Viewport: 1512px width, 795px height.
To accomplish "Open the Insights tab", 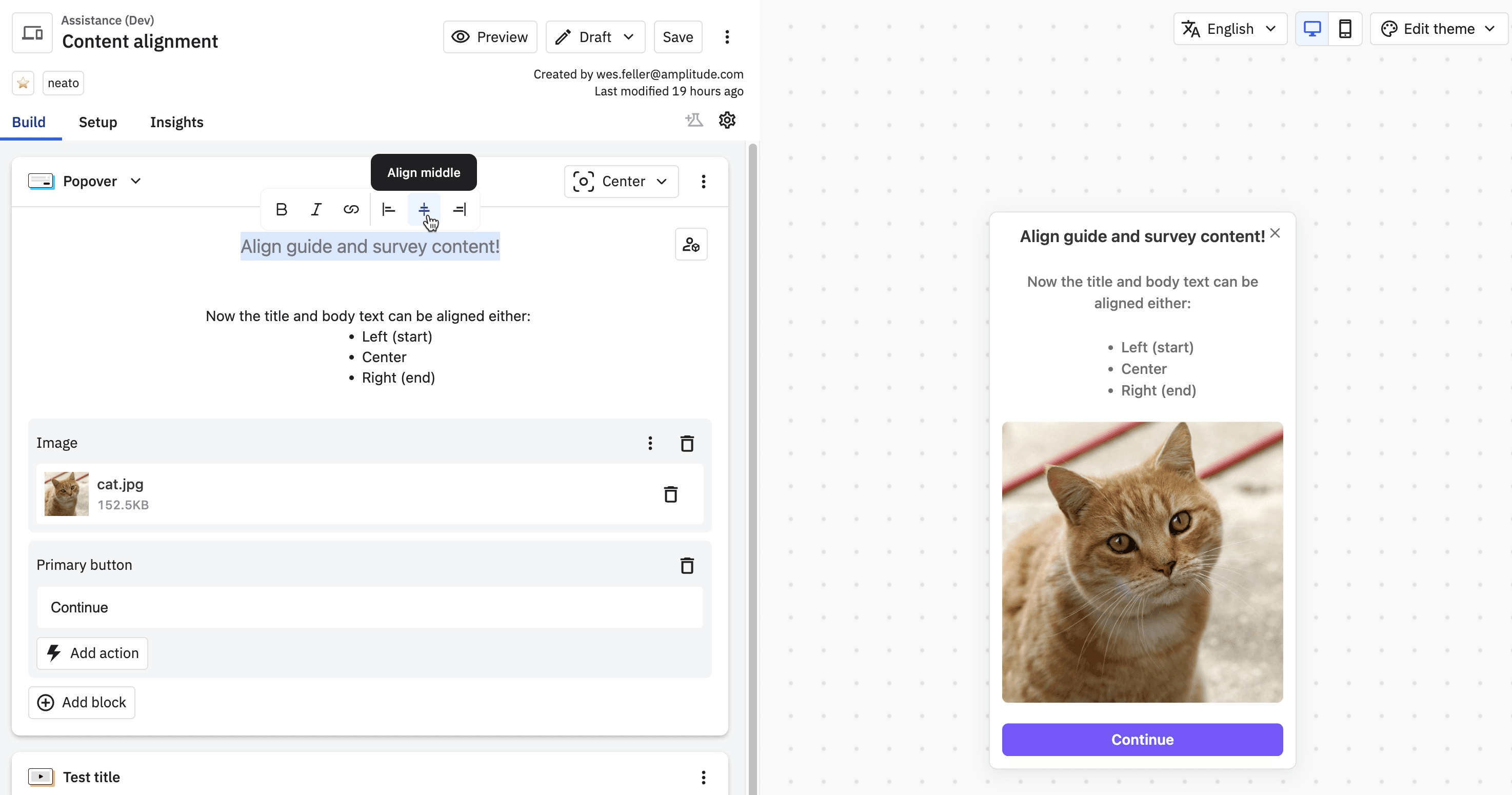I will click(176, 122).
